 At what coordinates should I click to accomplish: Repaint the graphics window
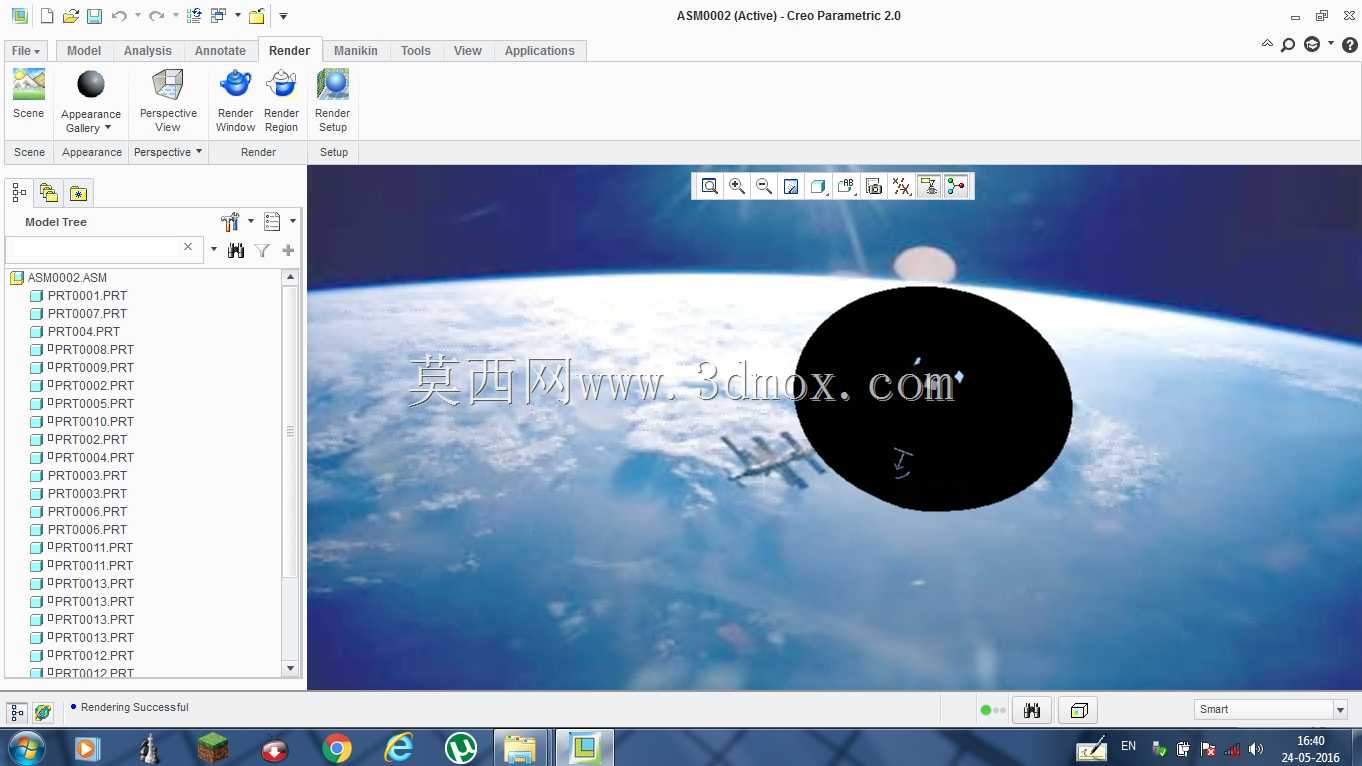point(791,186)
